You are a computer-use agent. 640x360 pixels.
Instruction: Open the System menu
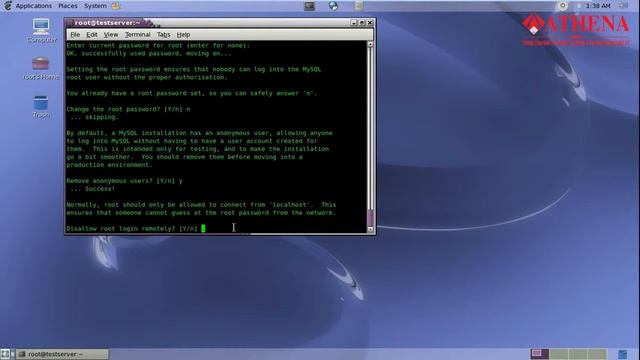pos(95,6)
